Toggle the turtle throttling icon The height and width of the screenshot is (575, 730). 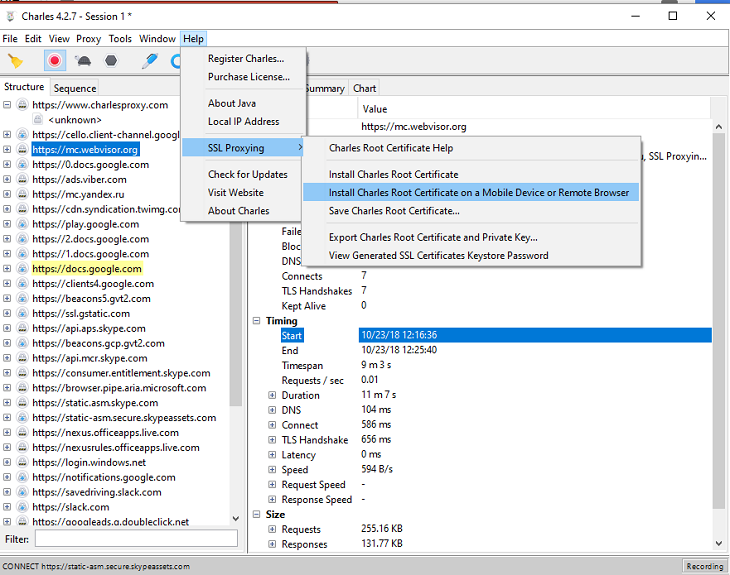[83, 61]
